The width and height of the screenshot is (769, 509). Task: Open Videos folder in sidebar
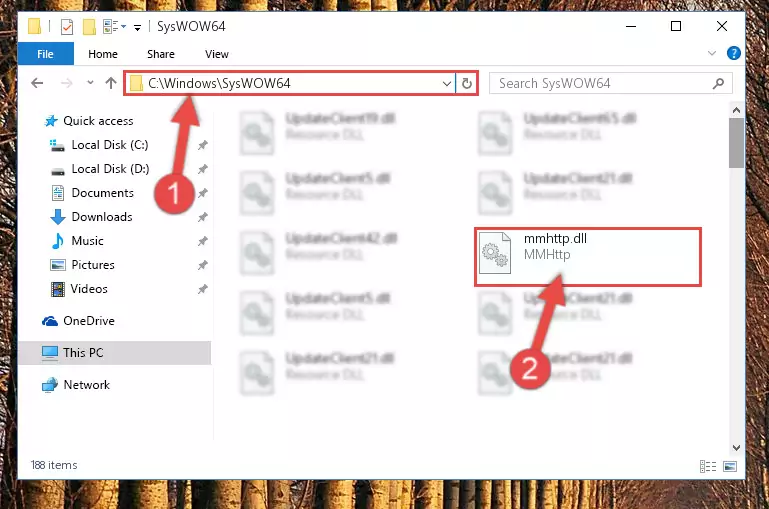(x=89, y=289)
